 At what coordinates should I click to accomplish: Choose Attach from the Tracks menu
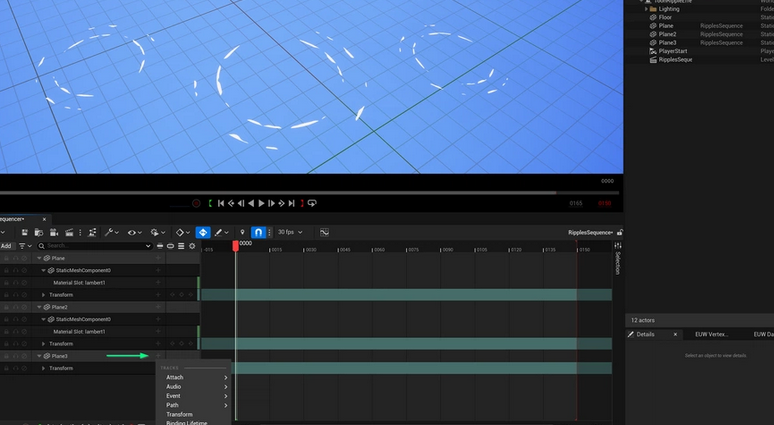point(175,377)
